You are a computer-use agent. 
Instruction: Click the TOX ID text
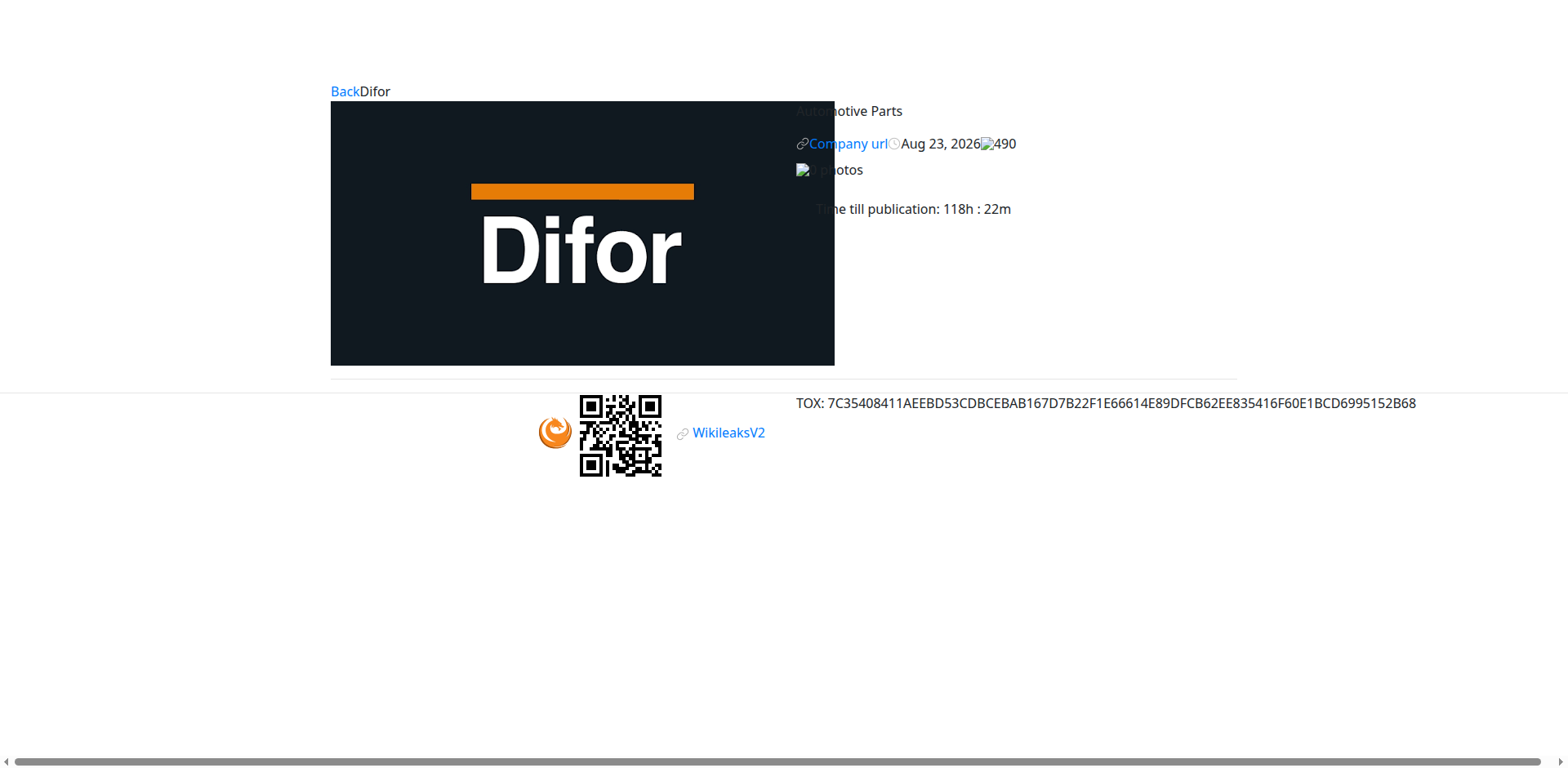[1106, 403]
